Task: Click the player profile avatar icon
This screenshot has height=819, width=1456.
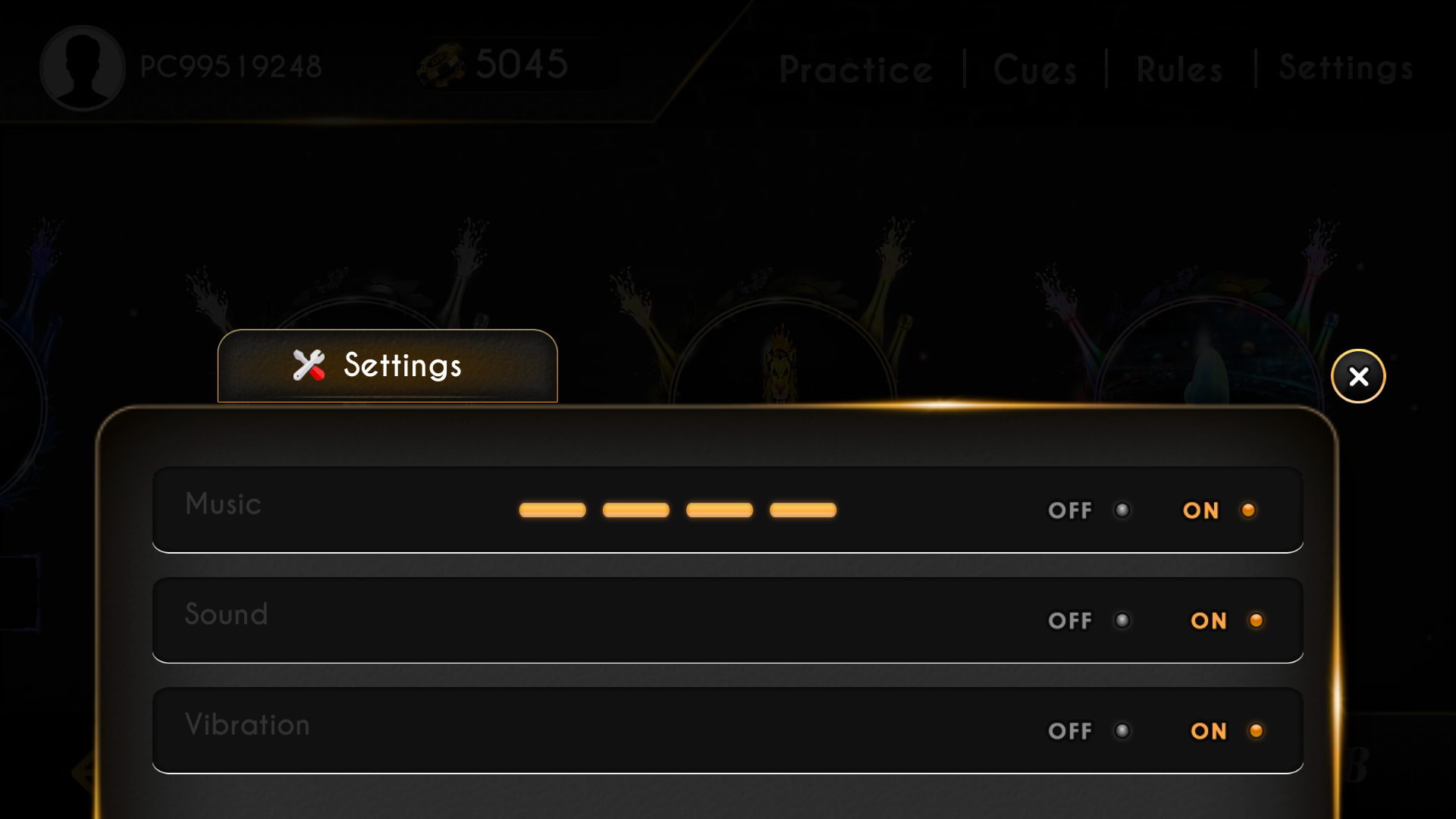Action: tap(82, 67)
